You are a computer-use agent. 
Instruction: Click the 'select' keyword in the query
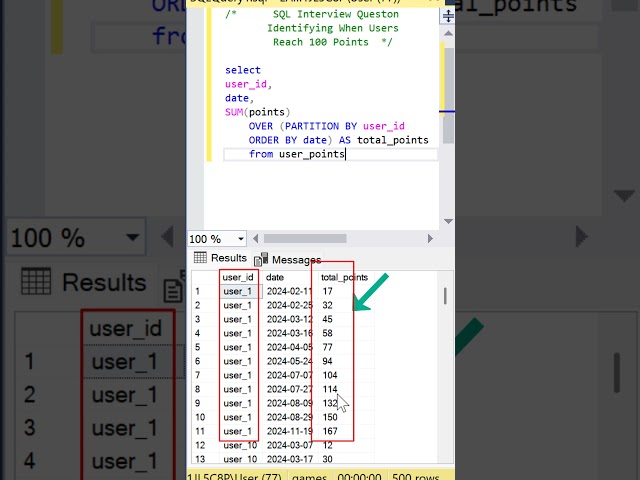[243, 70]
